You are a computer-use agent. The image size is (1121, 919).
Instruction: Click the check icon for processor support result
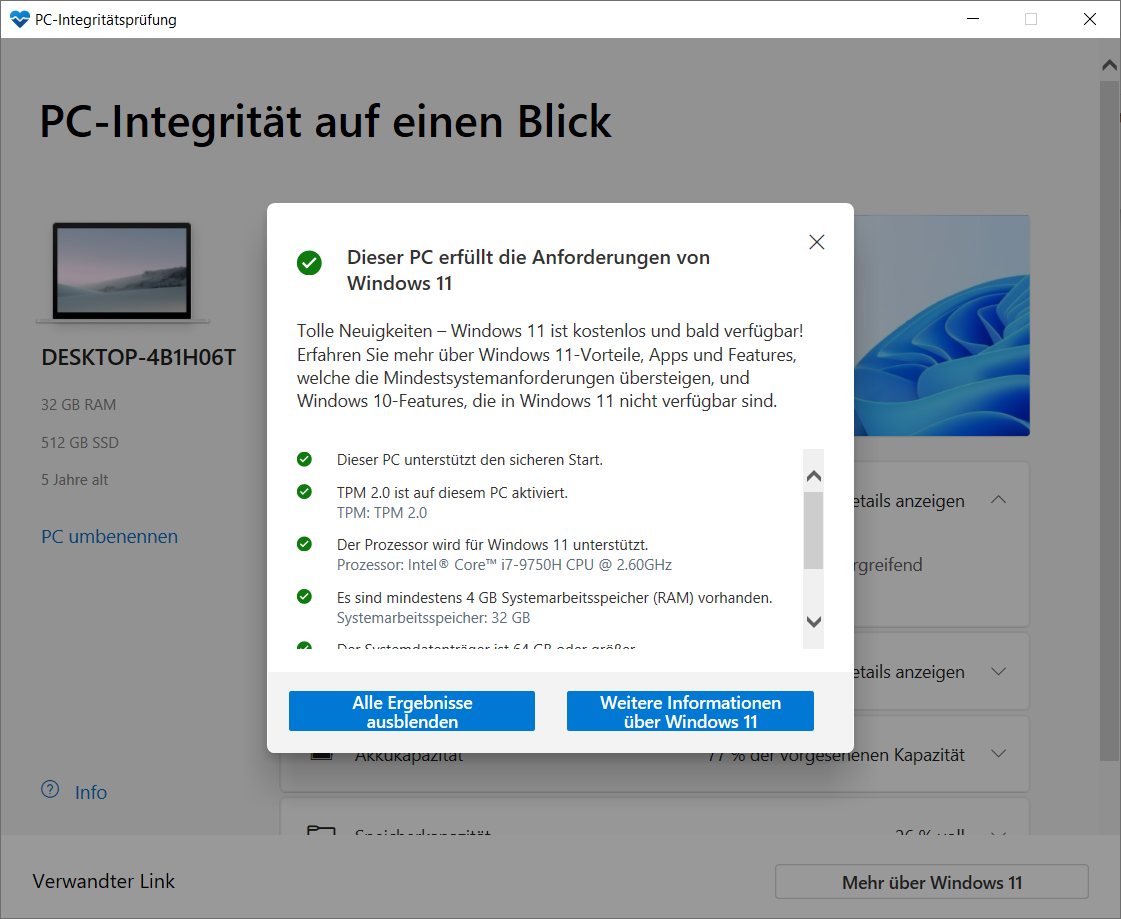point(305,544)
